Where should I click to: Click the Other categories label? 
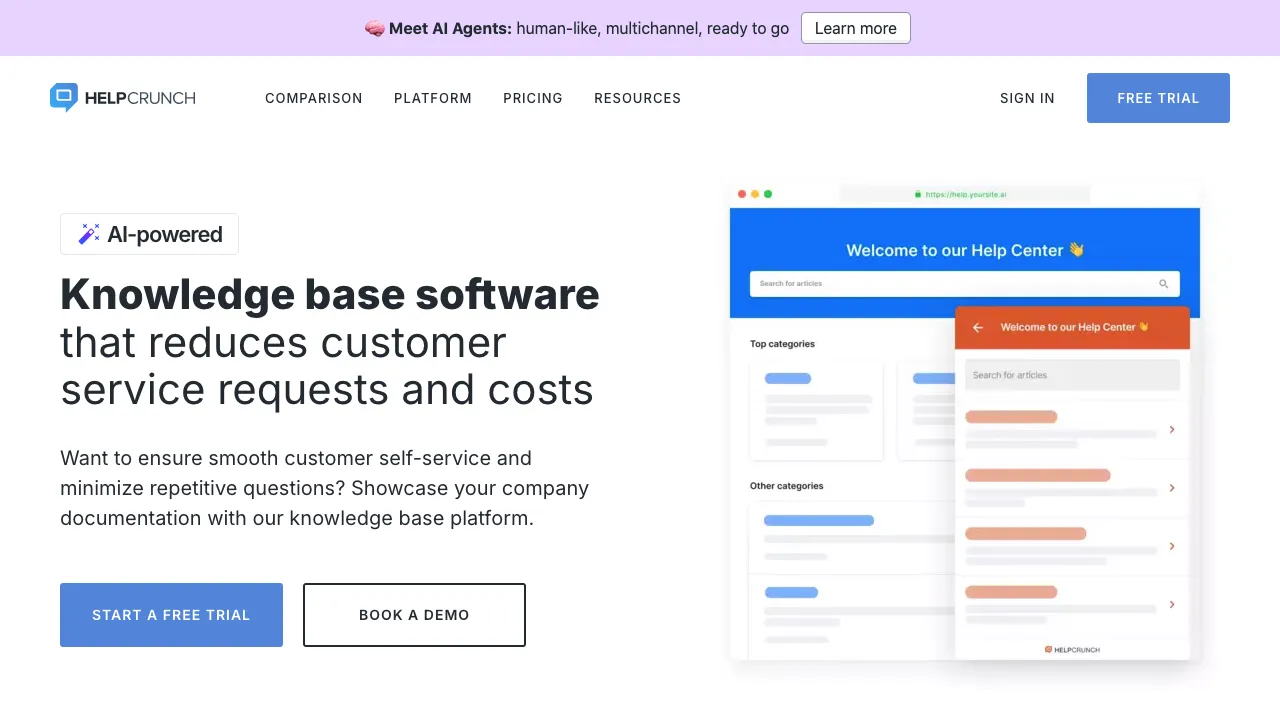(787, 486)
